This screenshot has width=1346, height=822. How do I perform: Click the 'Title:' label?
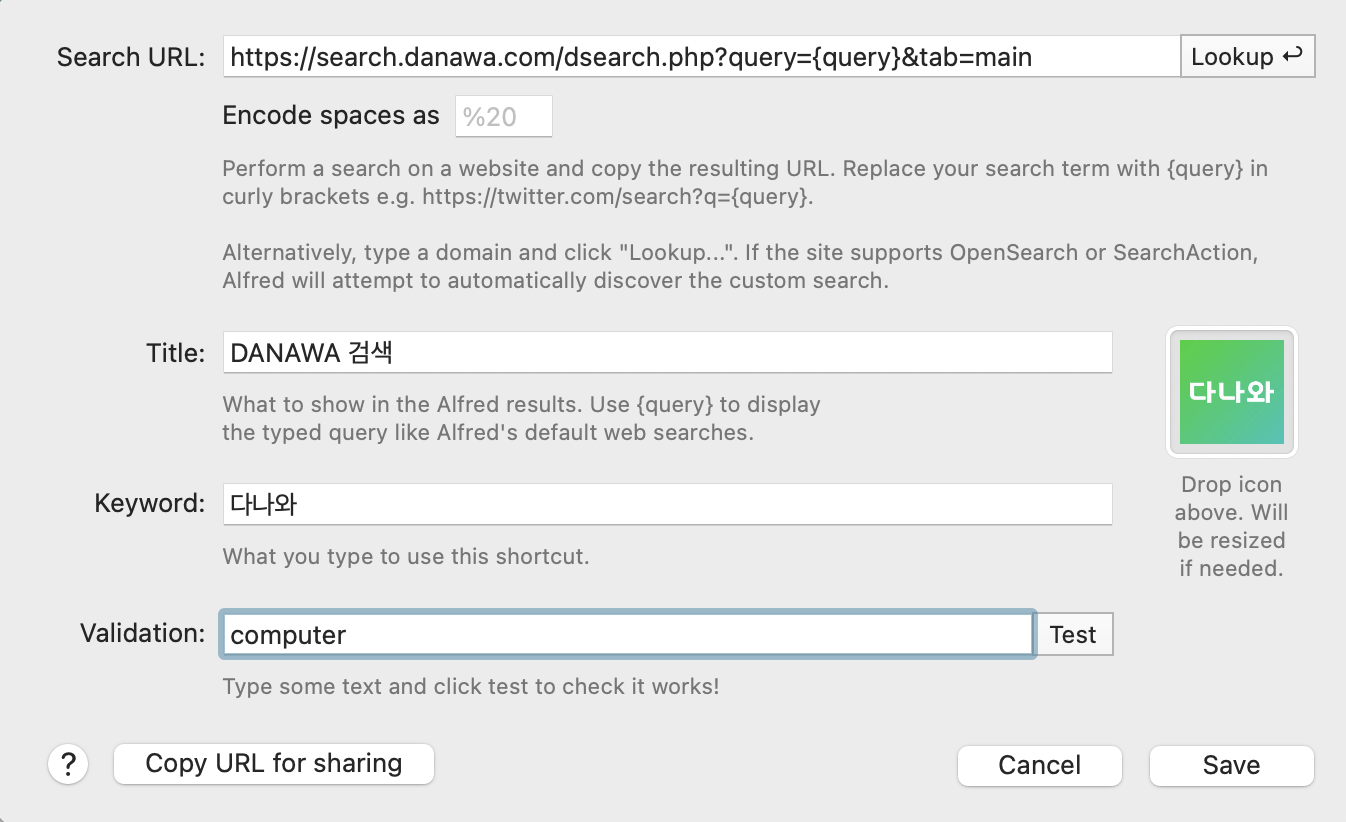[176, 352]
